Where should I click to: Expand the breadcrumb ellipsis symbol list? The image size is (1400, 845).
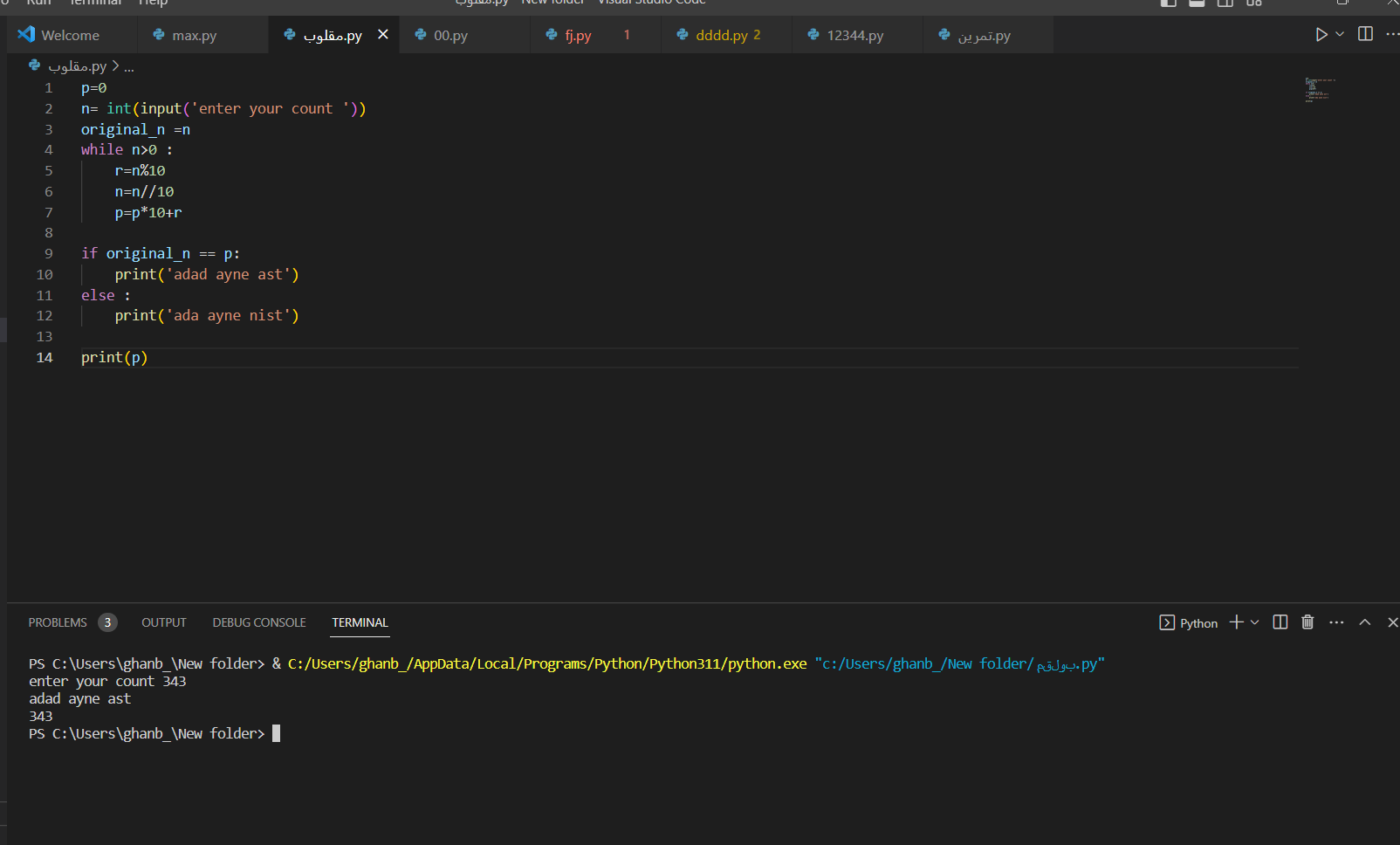129,66
